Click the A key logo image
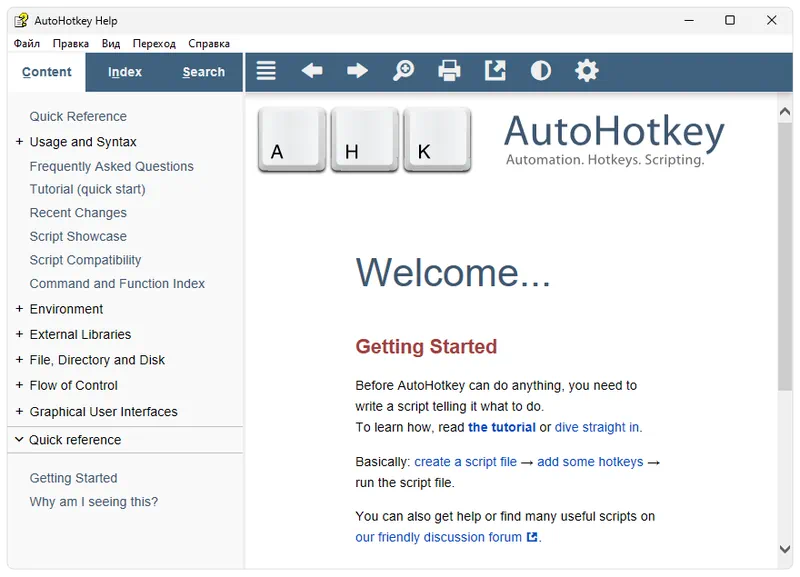This screenshot has width=800, height=577. tap(292, 139)
